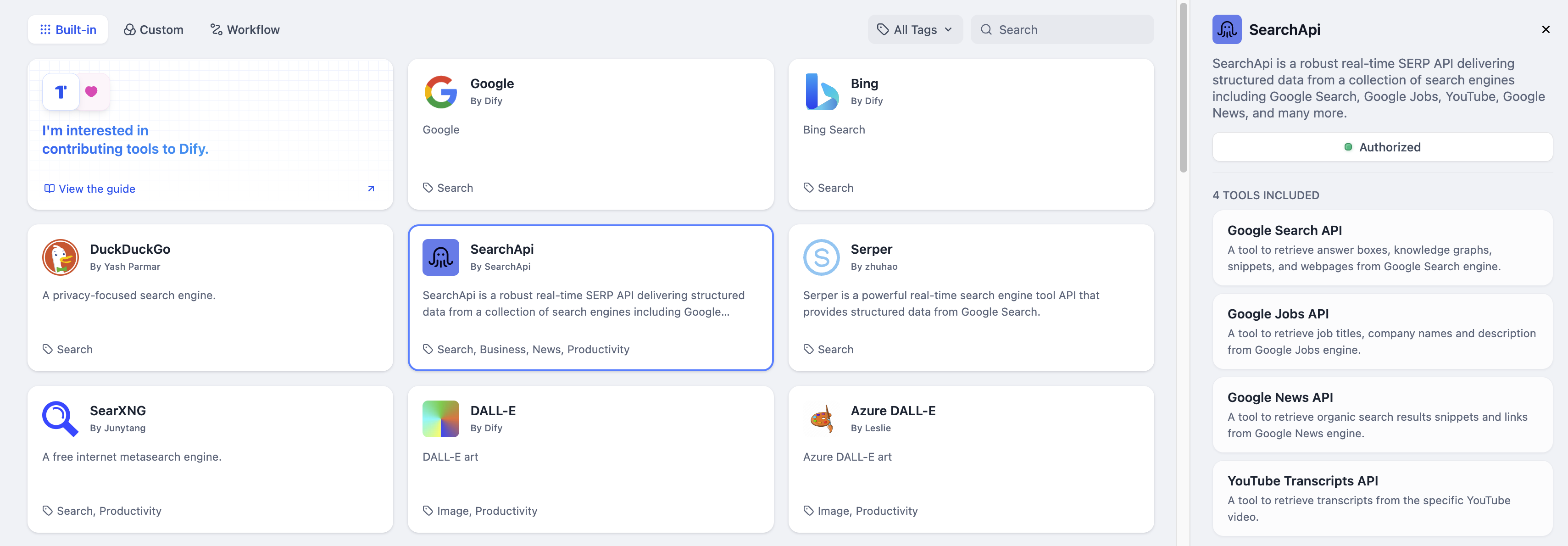Screen dimensions: 1568x546
Task: Expand tags list via chevron arrow
Action: (948, 29)
